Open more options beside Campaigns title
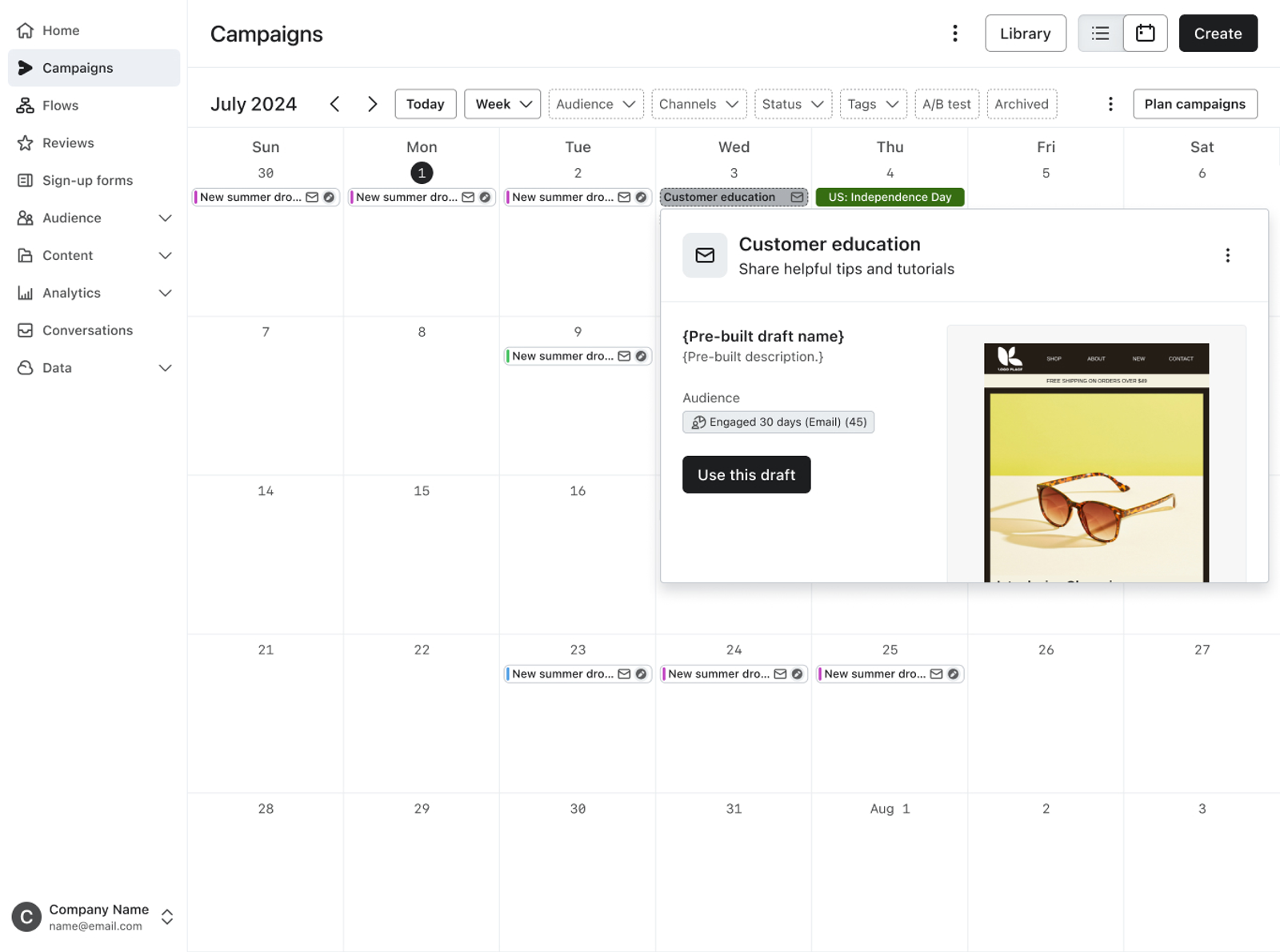This screenshot has height=952, width=1280. [954, 34]
